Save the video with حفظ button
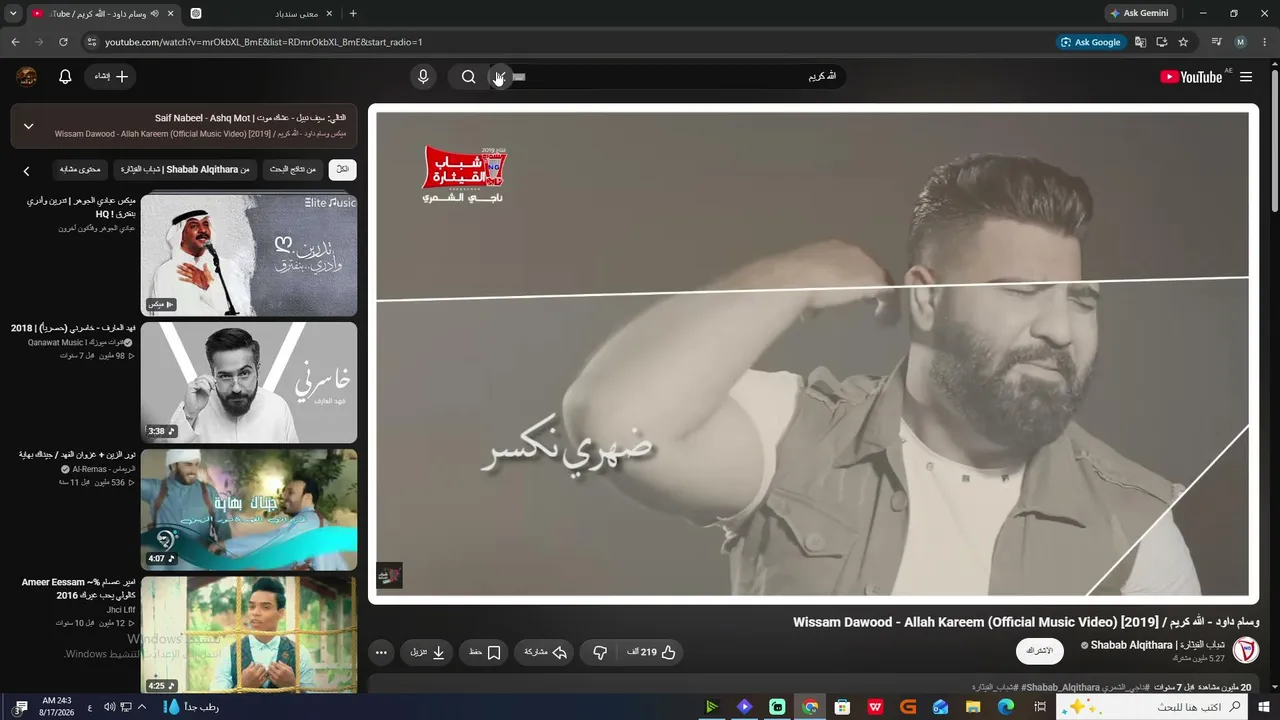The width and height of the screenshot is (1280, 720). 486,652
